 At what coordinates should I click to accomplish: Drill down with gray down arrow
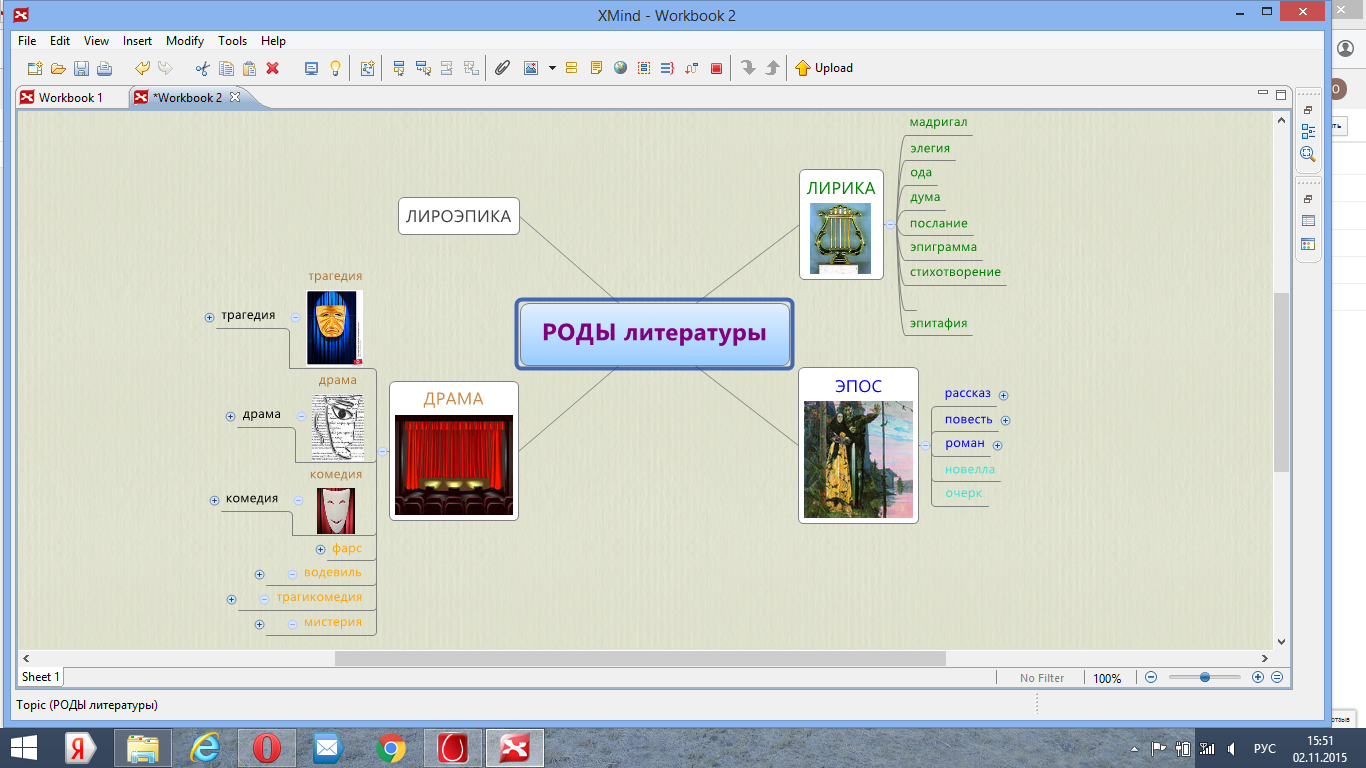(748, 68)
